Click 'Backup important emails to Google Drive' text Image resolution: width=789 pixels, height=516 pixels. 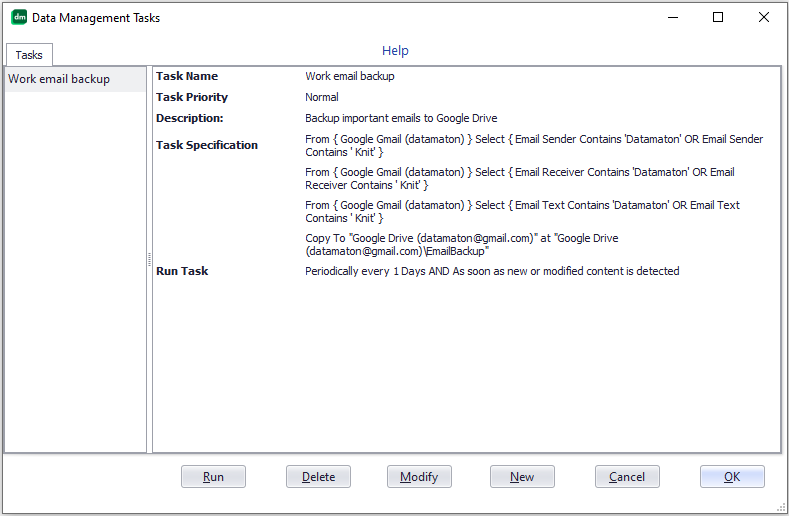(401, 118)
